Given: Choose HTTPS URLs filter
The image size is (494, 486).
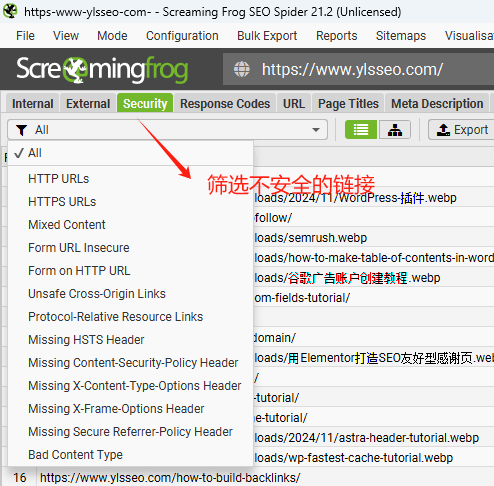Looking at the screenshot, I should coord(130,202).
